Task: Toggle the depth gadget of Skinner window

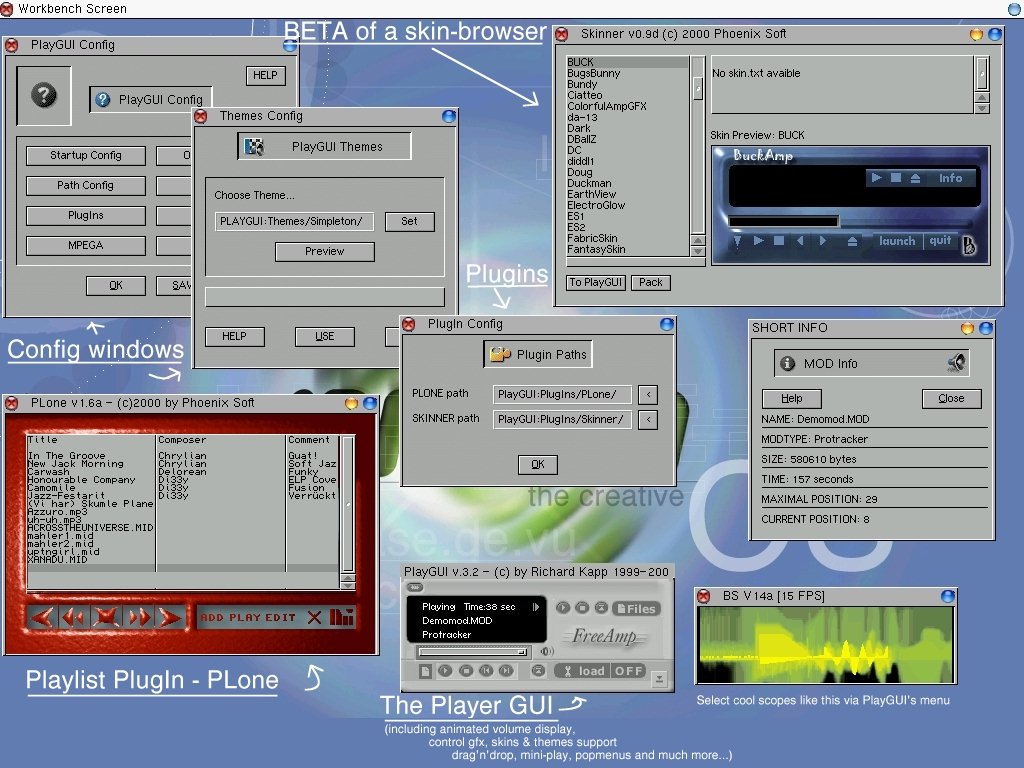Action: pyautogui.click(x=995, y=34)
